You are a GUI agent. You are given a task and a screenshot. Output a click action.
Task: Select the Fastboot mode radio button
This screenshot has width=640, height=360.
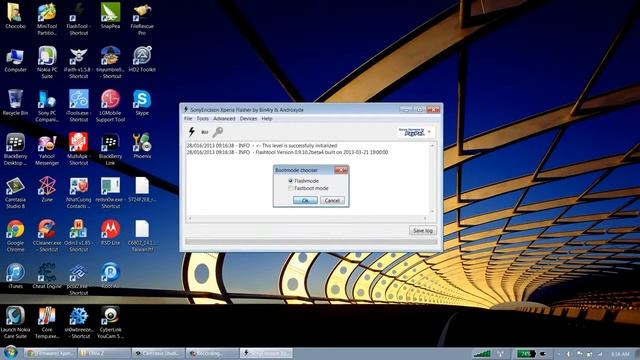(x=291, y=188)
